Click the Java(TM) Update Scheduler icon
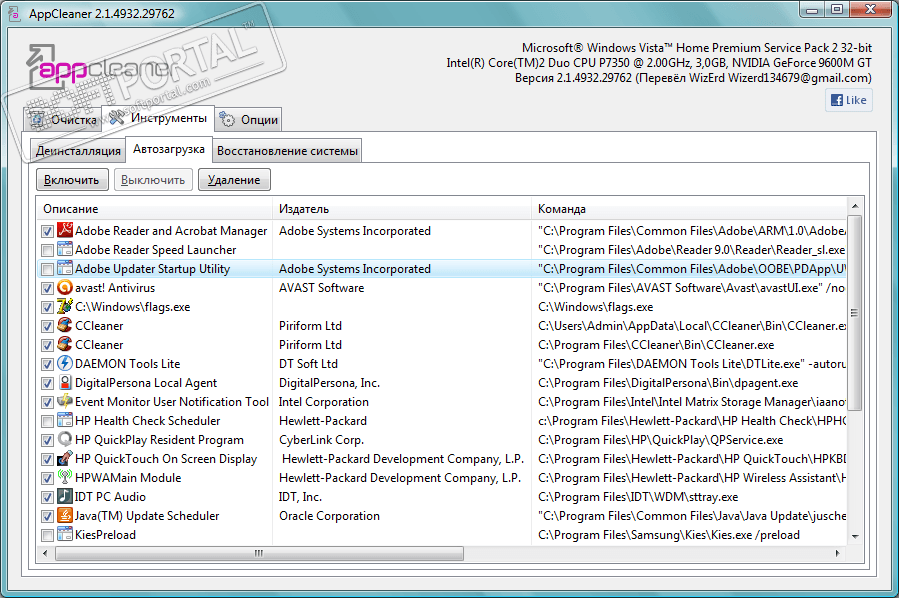The image size is (899, 598). [x=65, y=515]
